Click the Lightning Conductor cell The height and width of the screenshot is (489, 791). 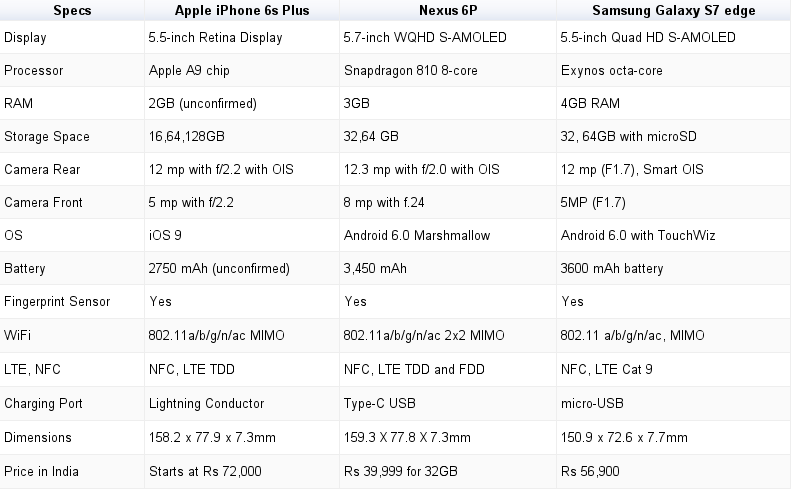pos(206,404)
